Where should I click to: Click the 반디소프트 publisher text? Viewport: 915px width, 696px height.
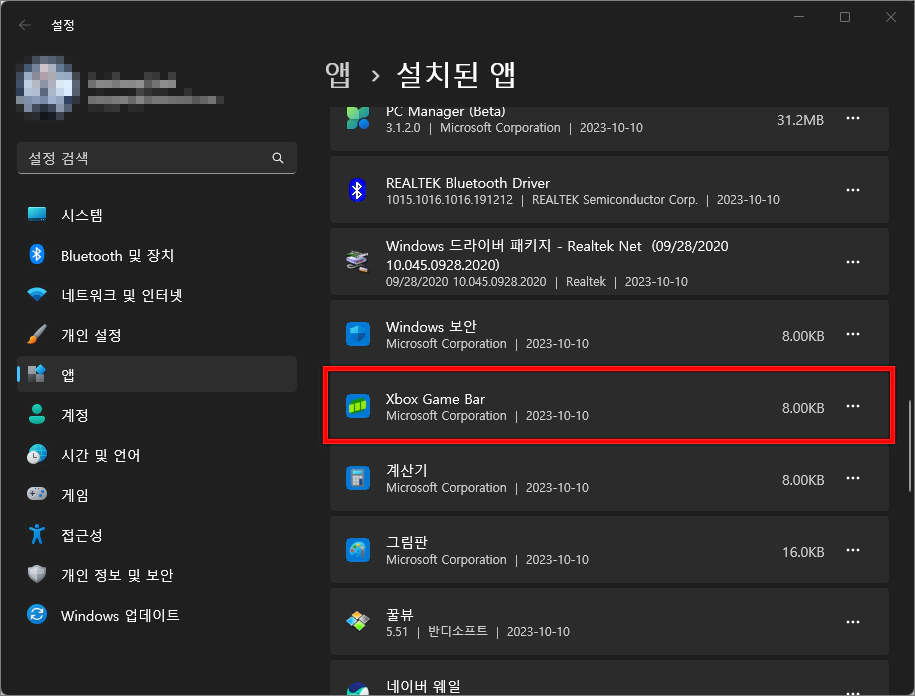(458, 631)
